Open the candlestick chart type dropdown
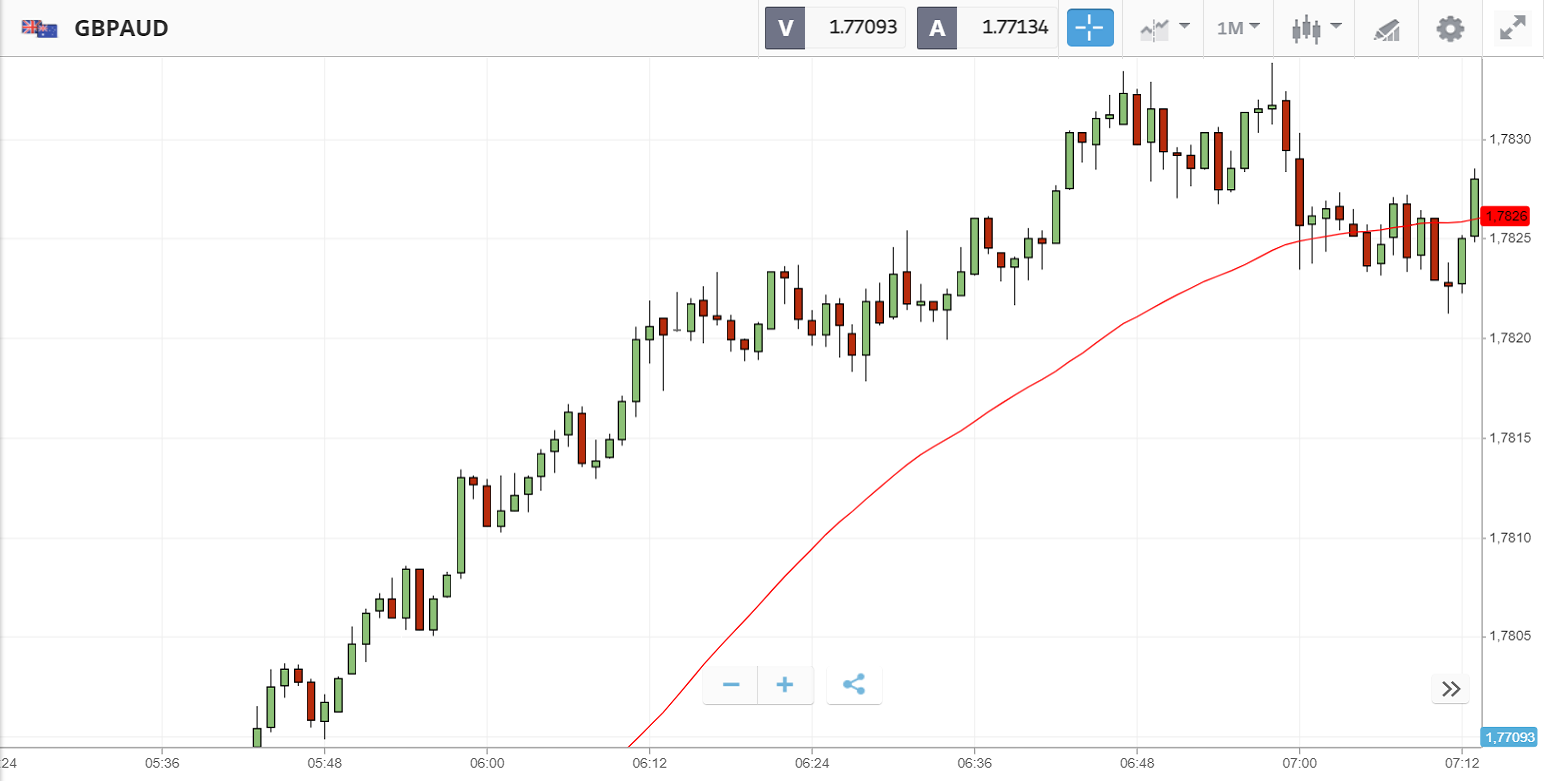The width and height of the screenshot is (1544, 781). [1316, 28]
